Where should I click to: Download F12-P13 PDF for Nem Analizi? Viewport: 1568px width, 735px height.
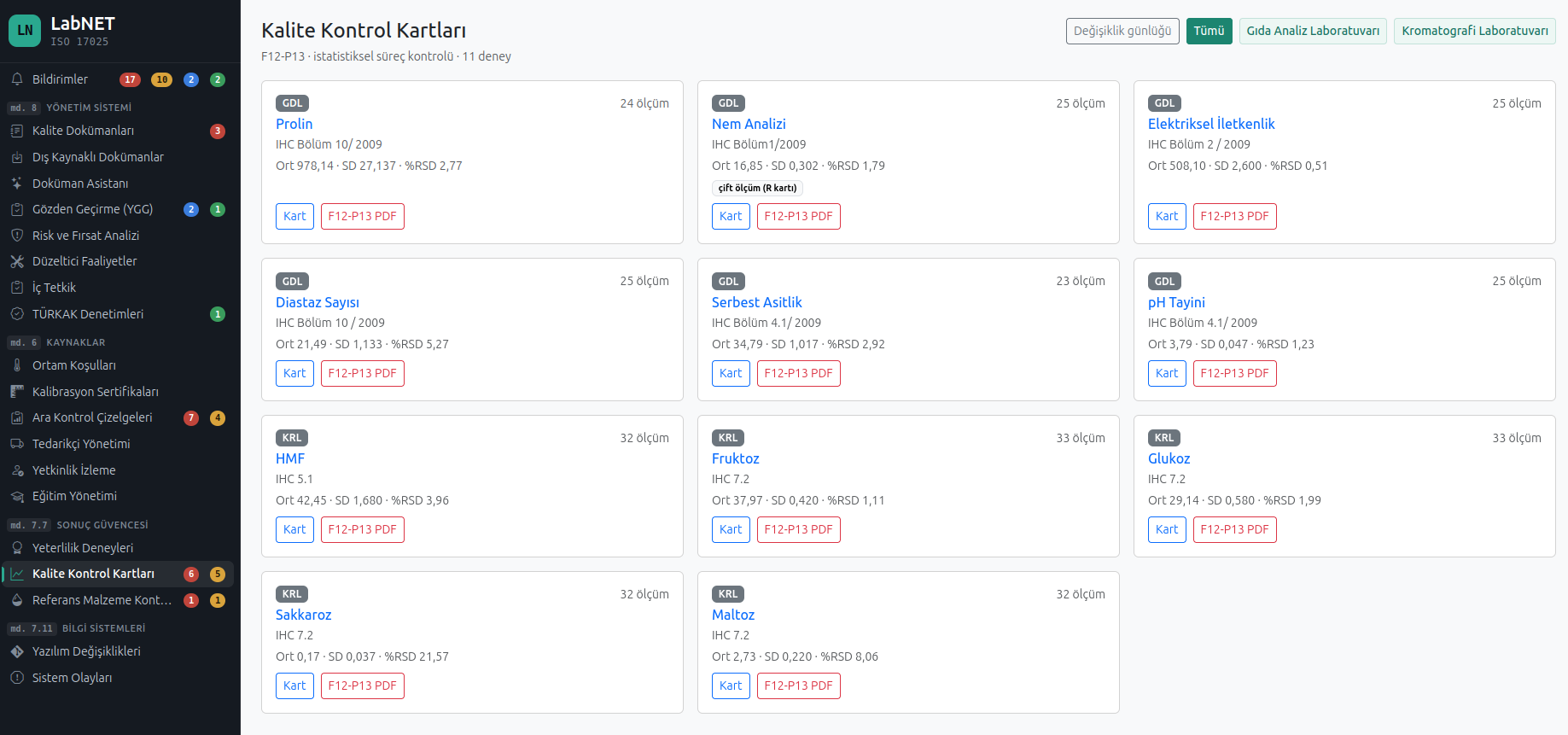pos(799,216)
